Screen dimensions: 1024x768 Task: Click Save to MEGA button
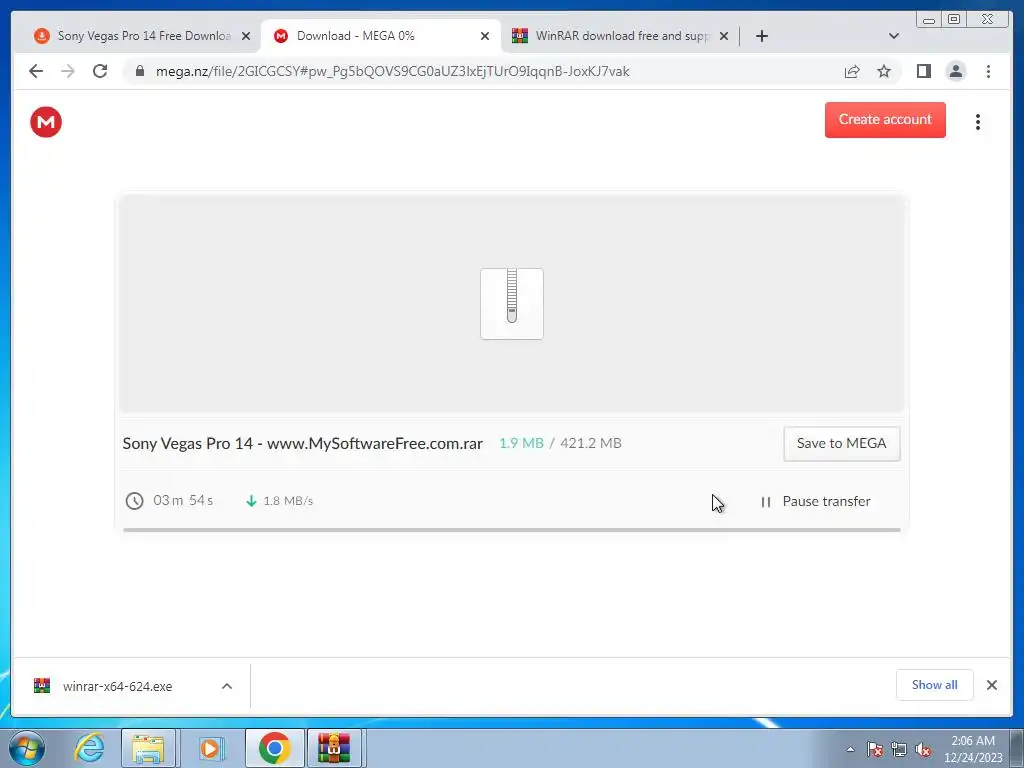[841, 443]
